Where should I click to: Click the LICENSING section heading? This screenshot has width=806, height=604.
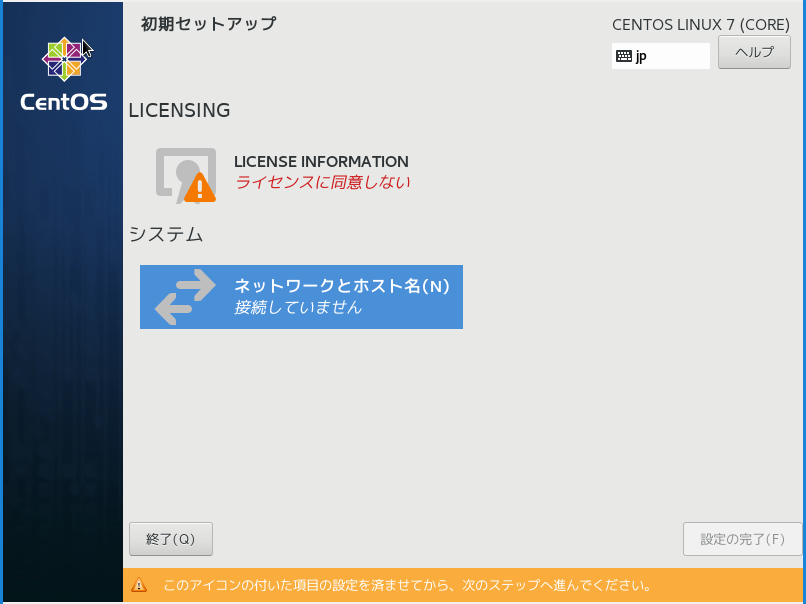click(180, 110)
